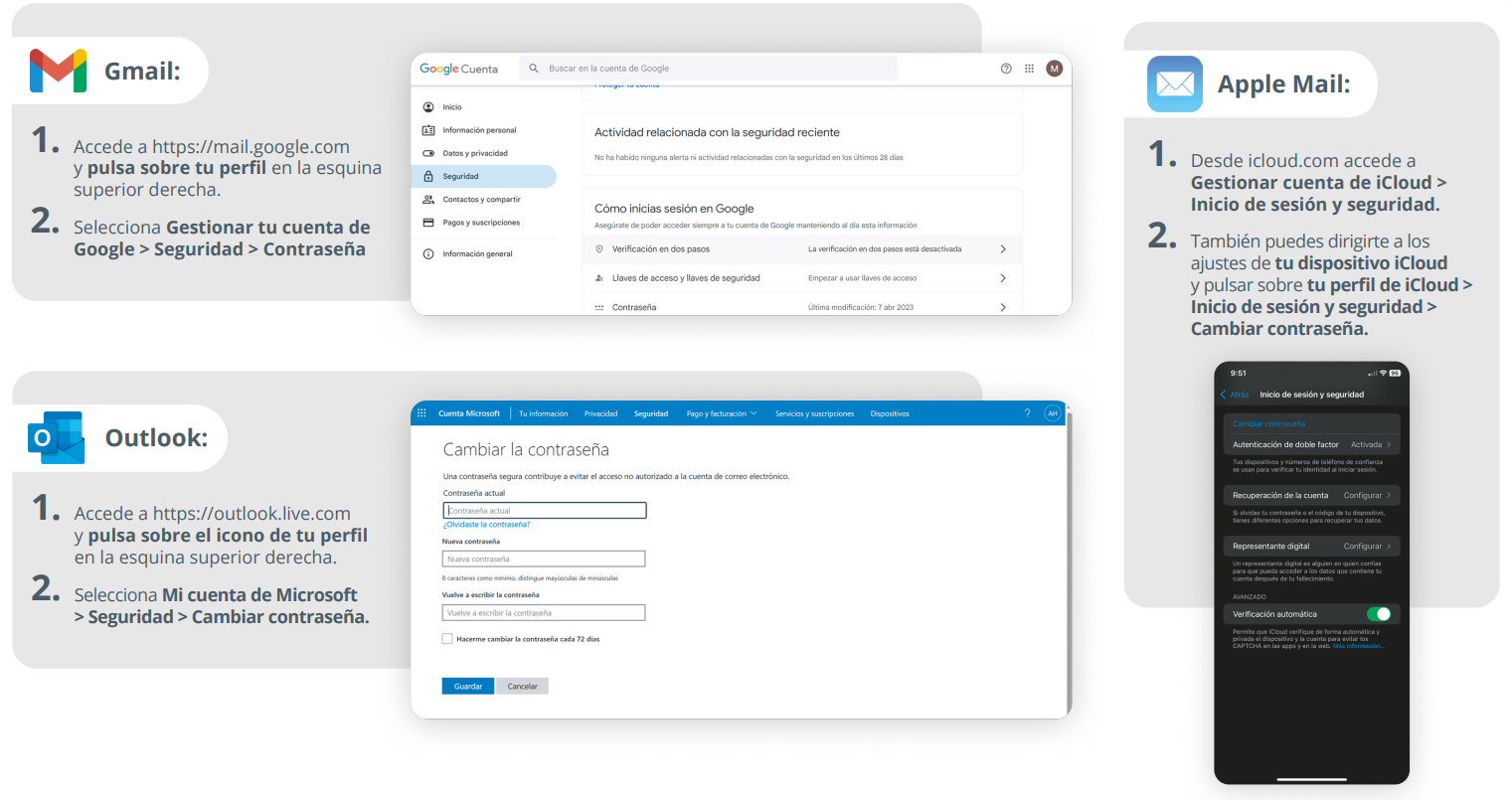Tick Hacerme cambiar la contraseña cada 72 días

pyautogui.click(x=447, y=639)
